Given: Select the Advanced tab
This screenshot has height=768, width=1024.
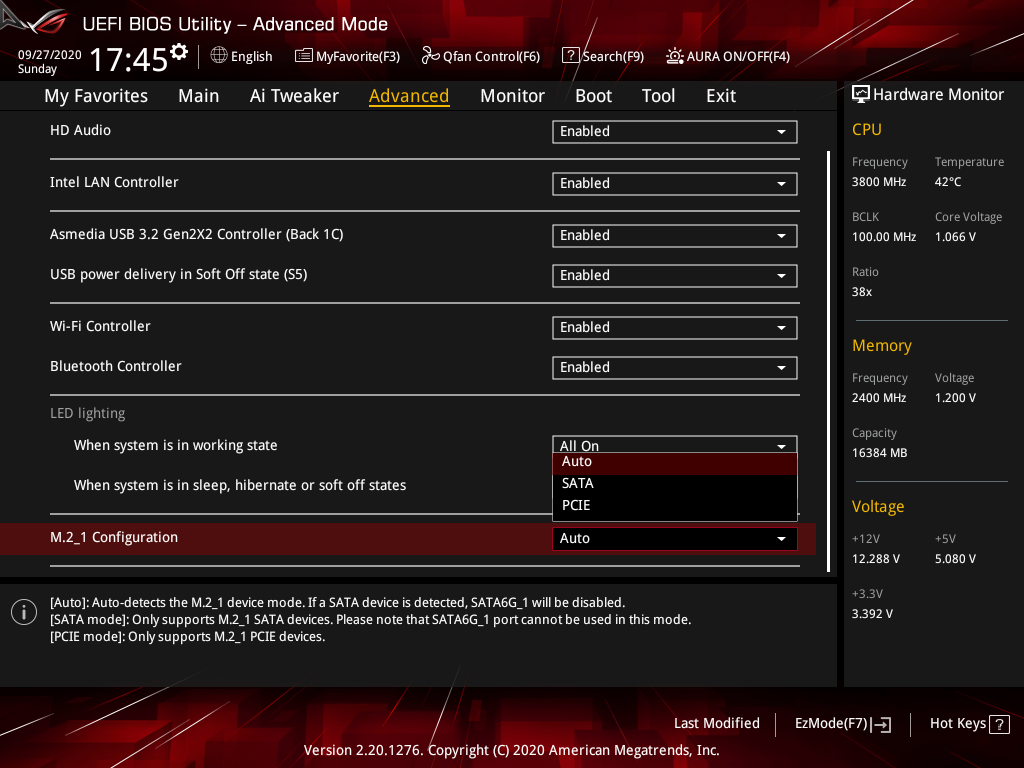Looking at the screenshot, I should coord(409,96).
